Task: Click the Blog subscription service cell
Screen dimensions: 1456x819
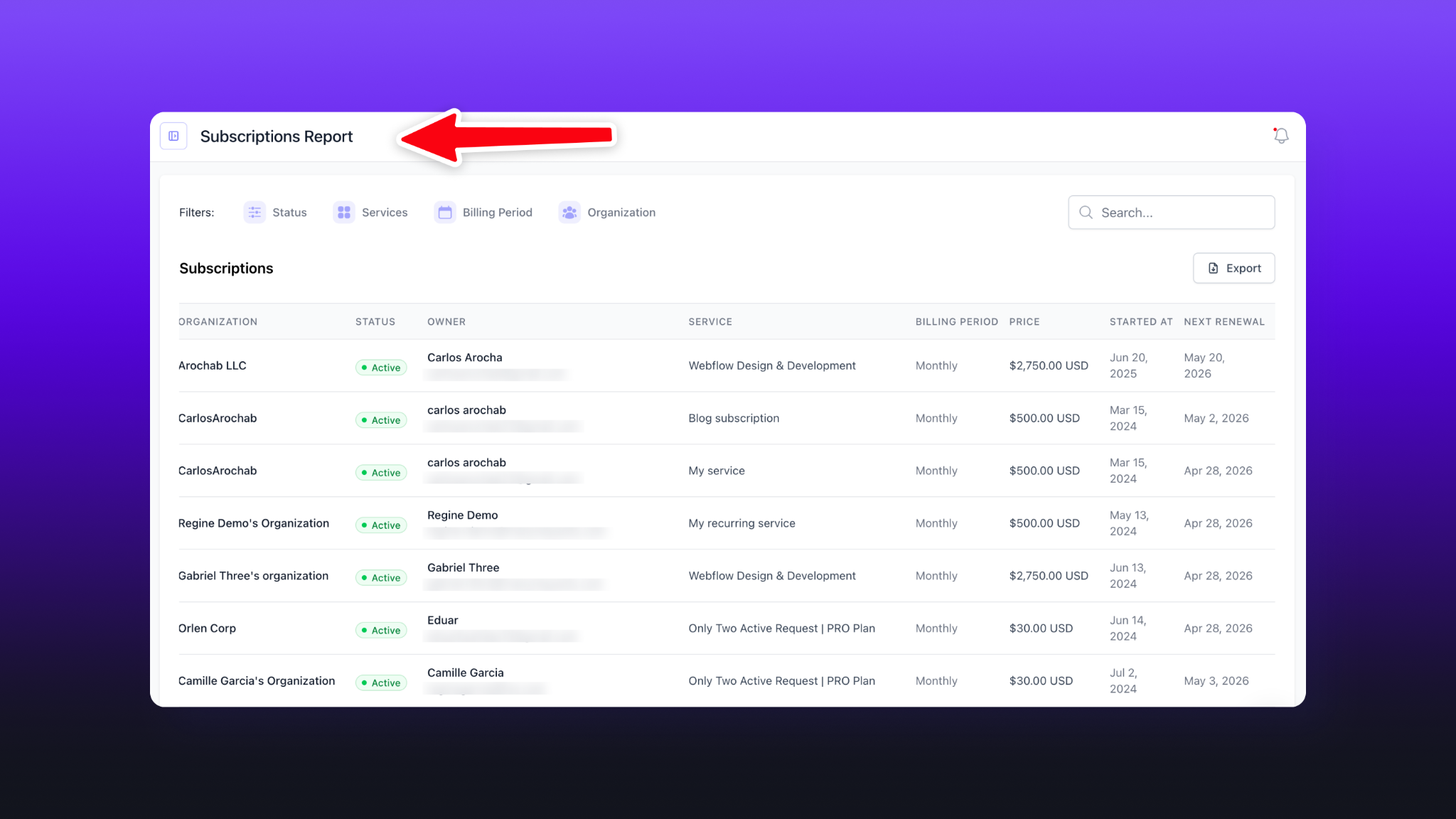Action: point(734,418)
